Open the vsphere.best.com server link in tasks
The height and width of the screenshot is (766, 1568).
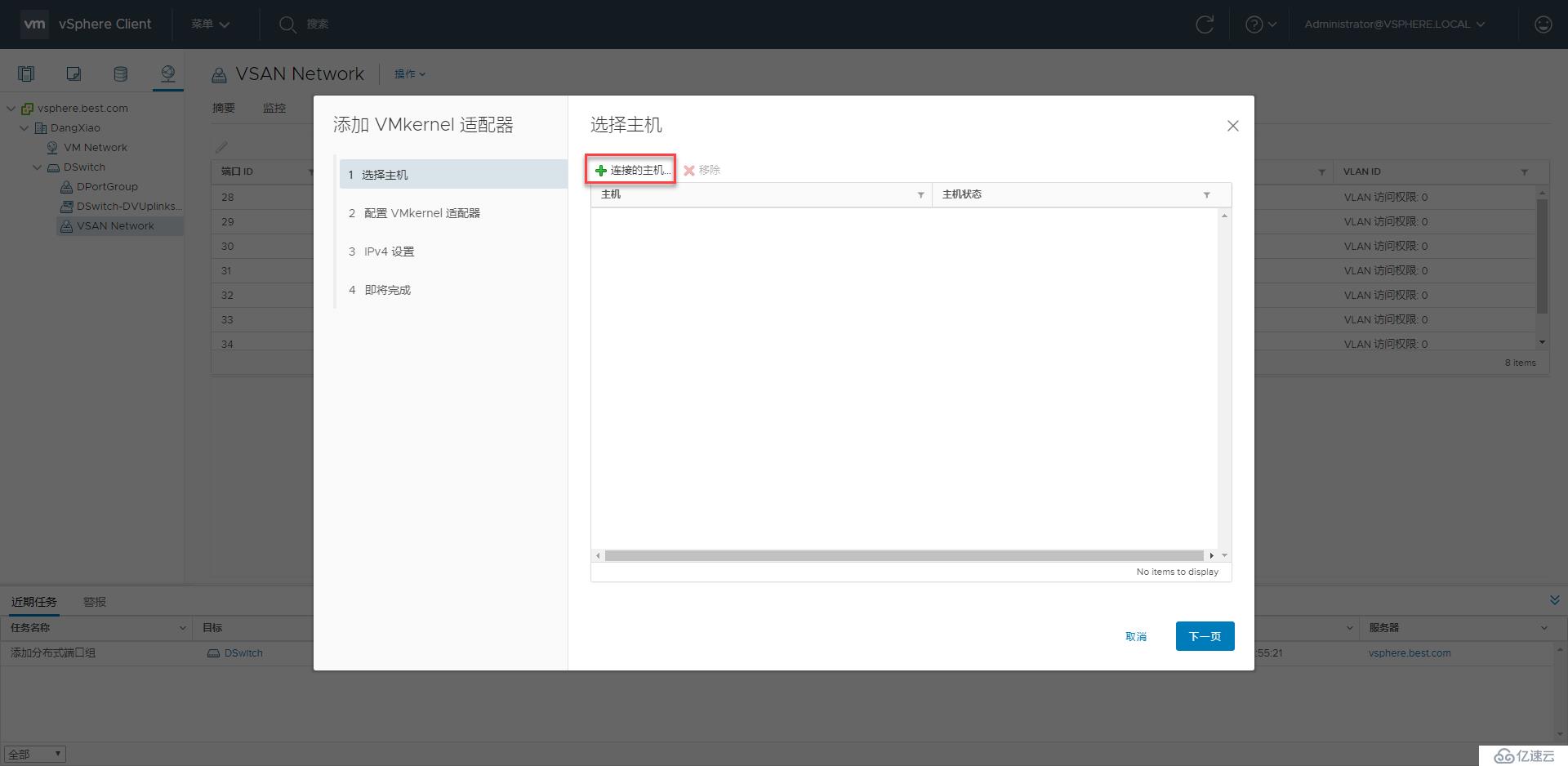1410,653
